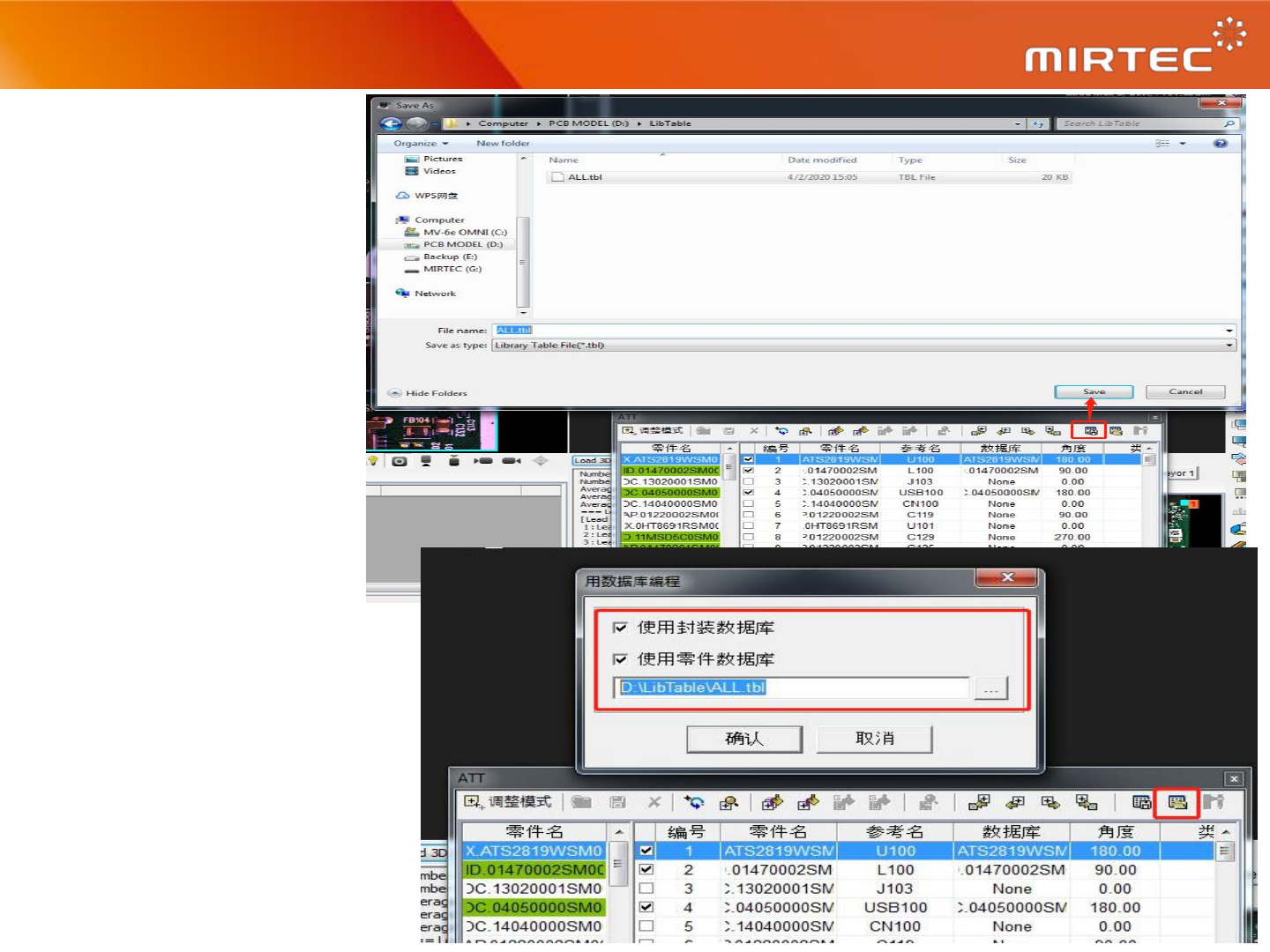Click the 取消 cancel button
The image size is (1270, 952).
(x=874, y=739)
